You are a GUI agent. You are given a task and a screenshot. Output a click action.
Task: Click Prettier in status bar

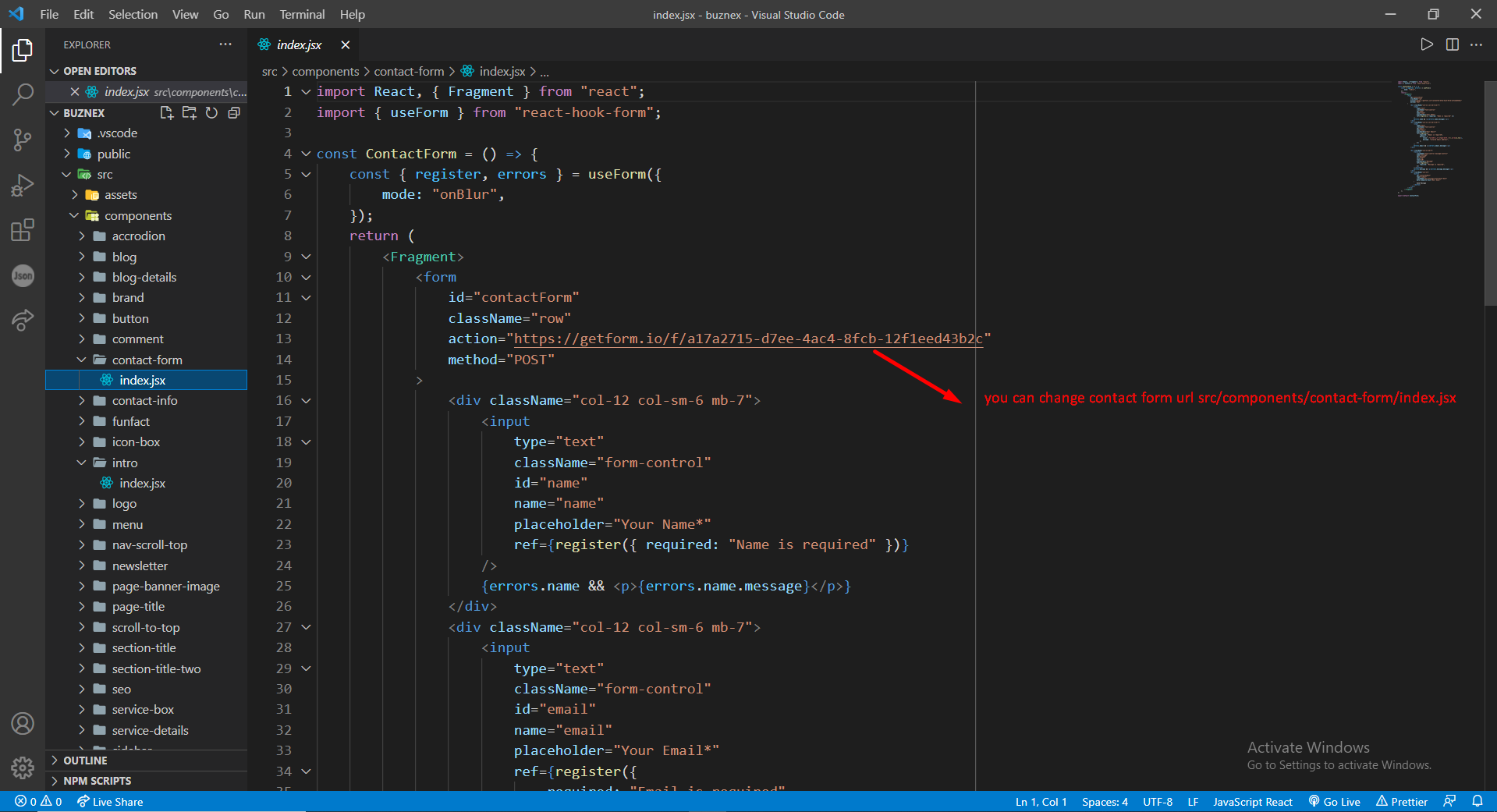tap(1402, 801)
